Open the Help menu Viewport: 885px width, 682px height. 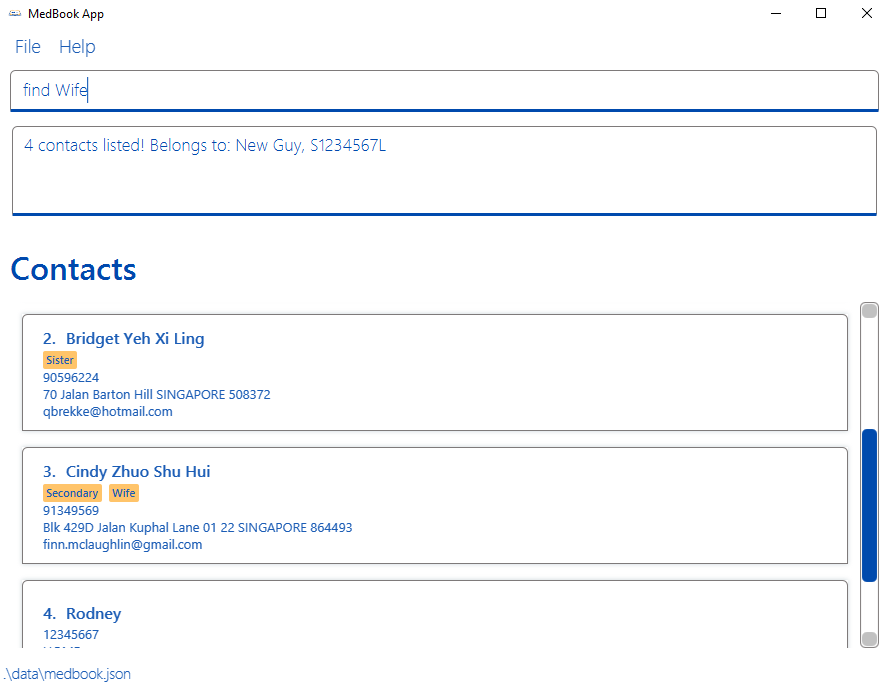(x=77, y=47)
